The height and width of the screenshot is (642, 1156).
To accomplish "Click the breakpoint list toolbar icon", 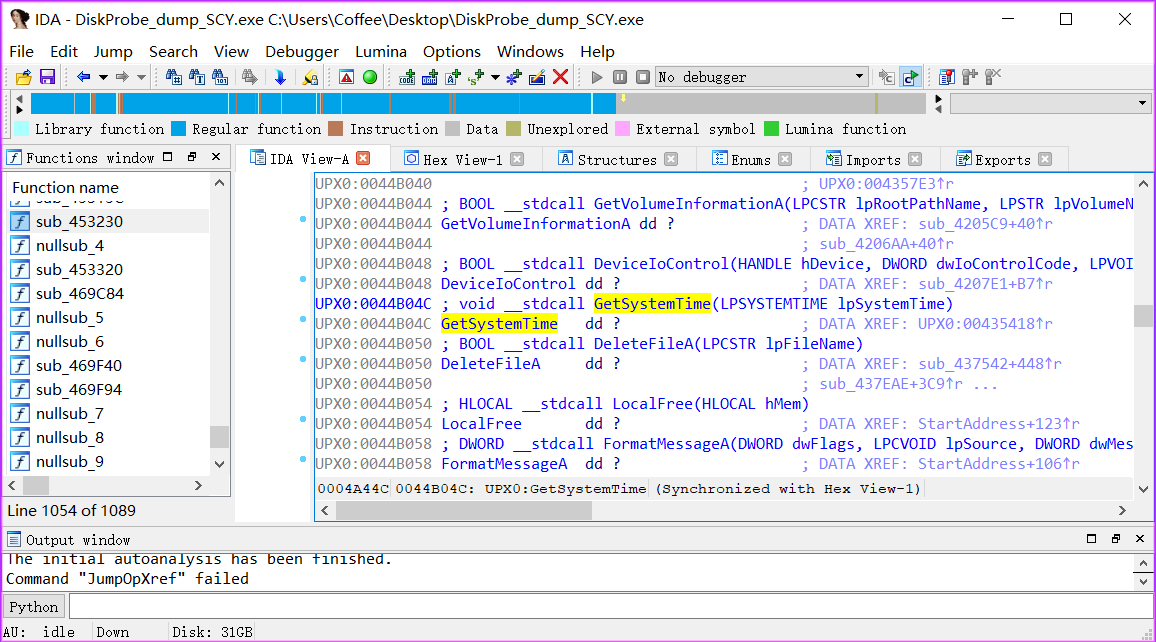I will coord(947,77).
